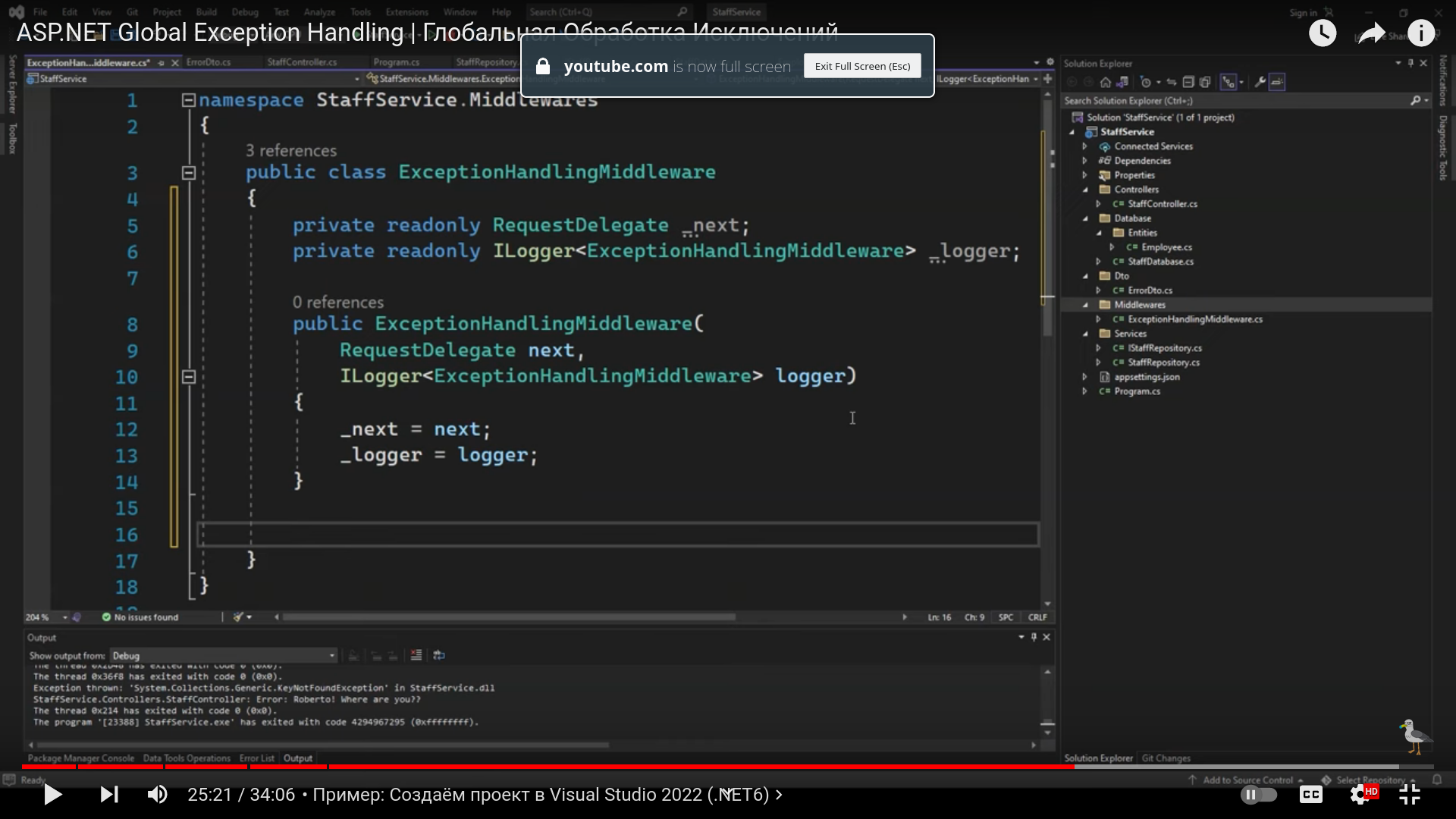Toggle closed captions on
This screenshot has width=1456, height=819.
click(x=1310, y=794)
